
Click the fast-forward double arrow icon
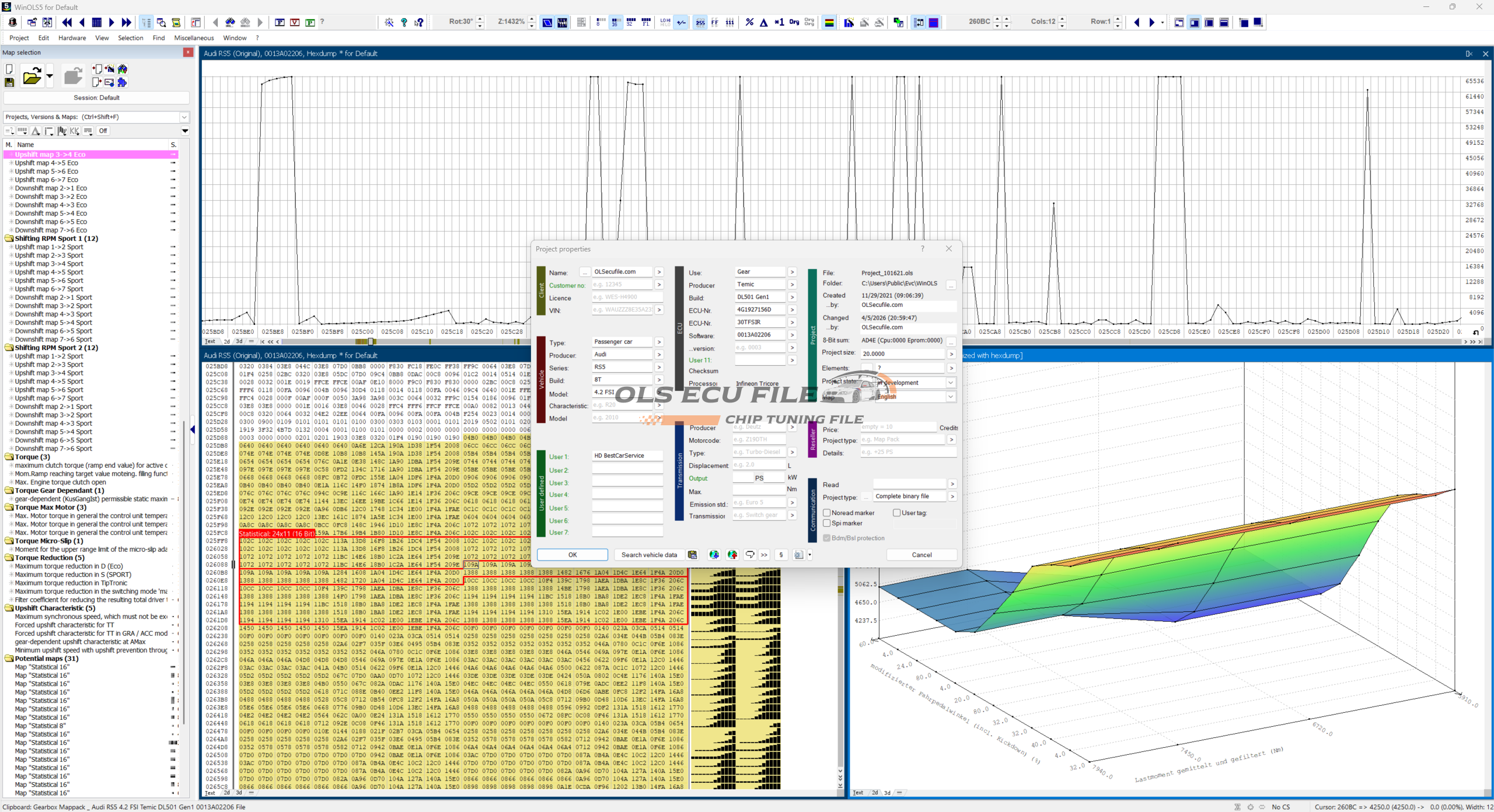tap(126, 22)
